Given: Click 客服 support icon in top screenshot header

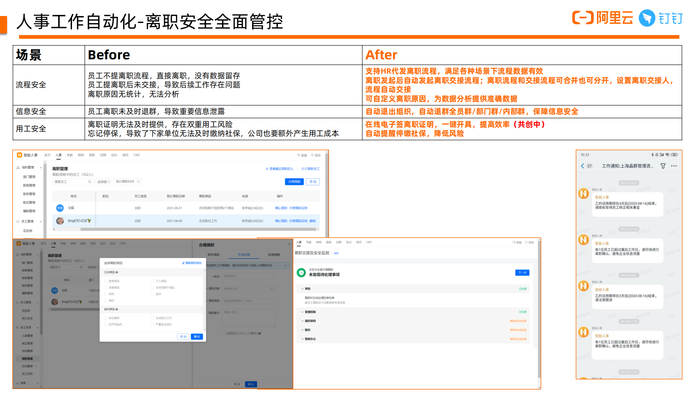Looking at the screenshot, I should click(x=299, y=155).
